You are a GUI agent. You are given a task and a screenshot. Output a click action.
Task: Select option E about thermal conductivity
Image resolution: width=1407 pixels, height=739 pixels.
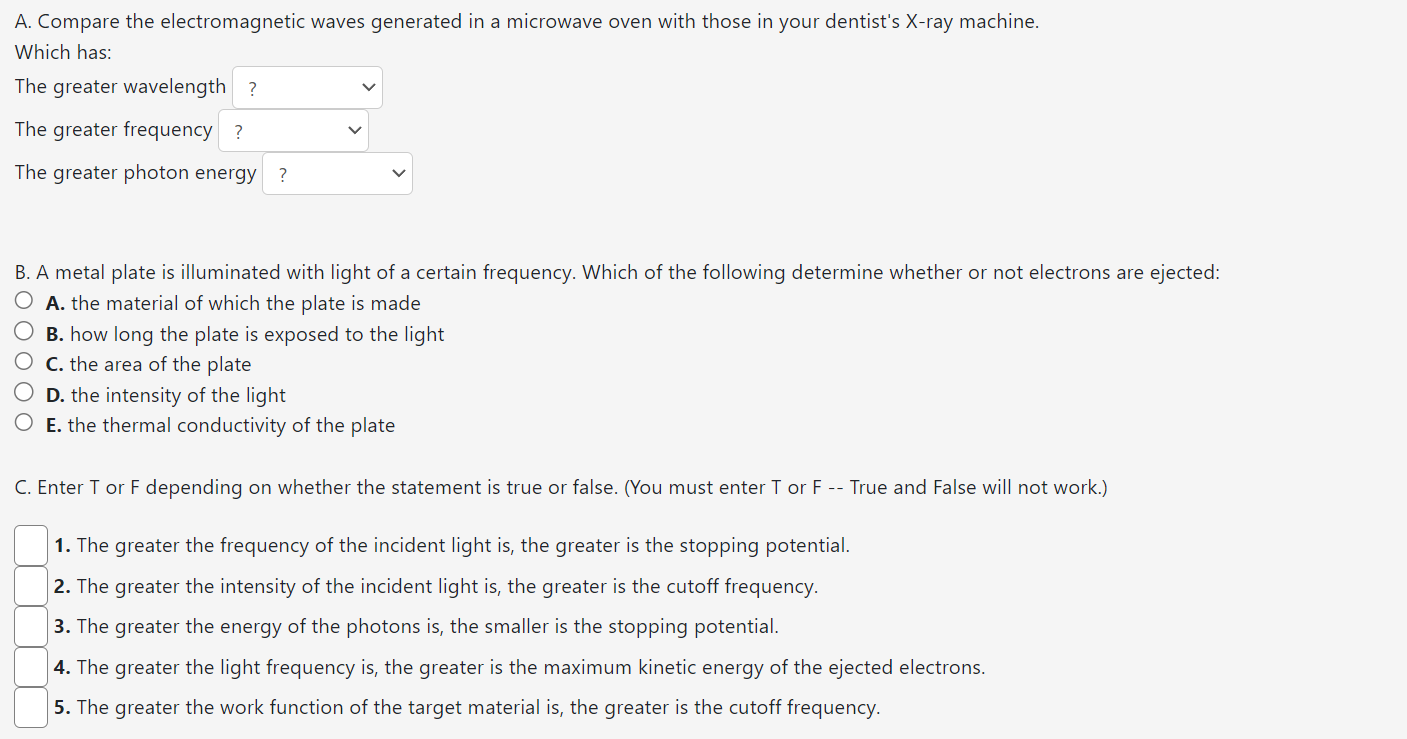pyautogui.click(x=24, y=421)
